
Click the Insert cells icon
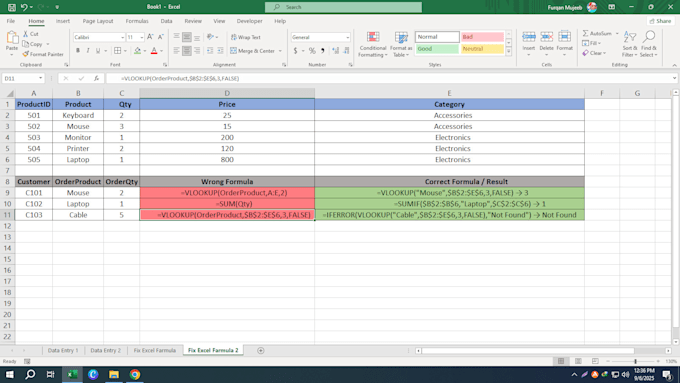pyautogui.click(x=529, y=37)
